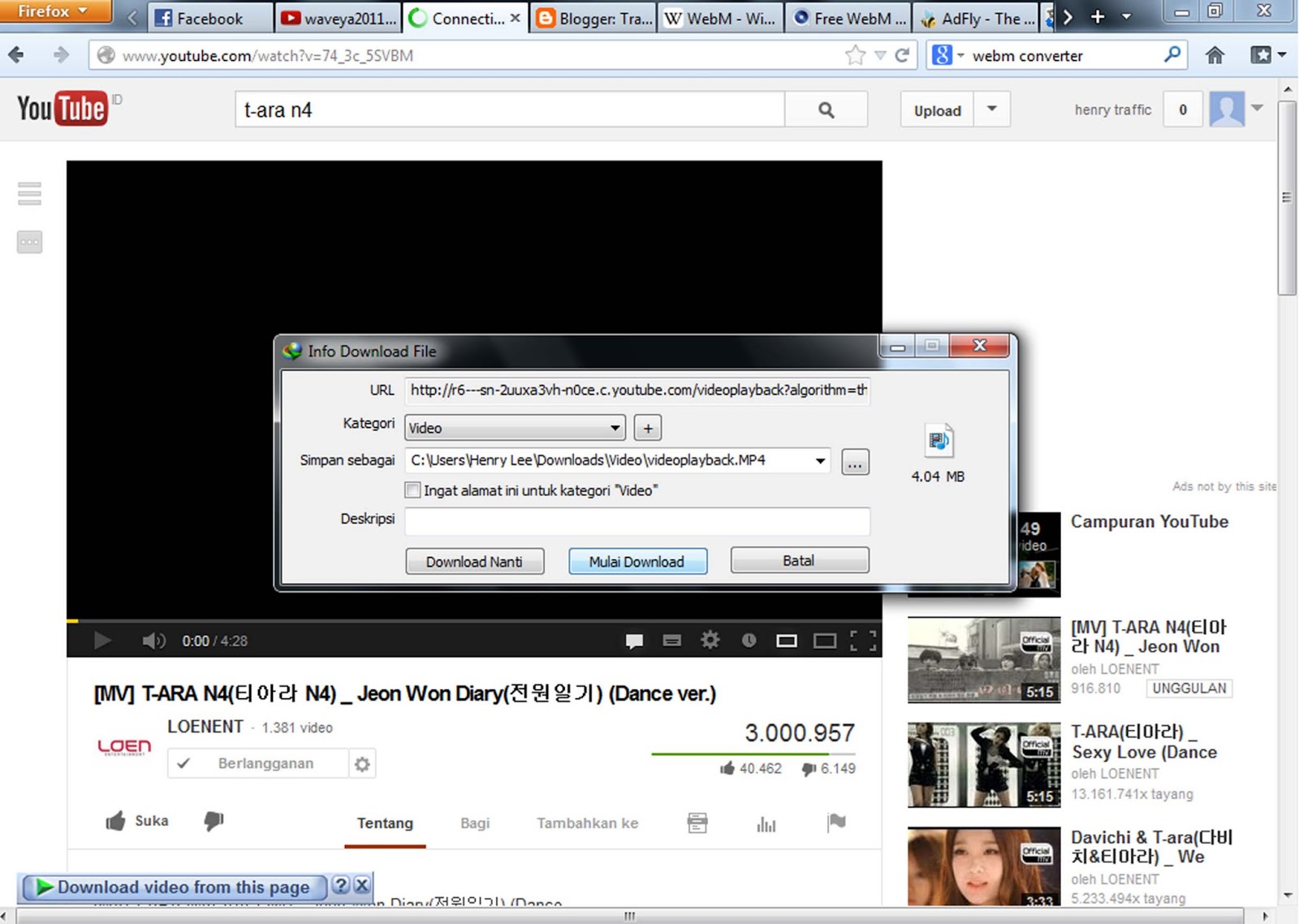
Task: Click the user avatar icon
Action: point(1227,109)
